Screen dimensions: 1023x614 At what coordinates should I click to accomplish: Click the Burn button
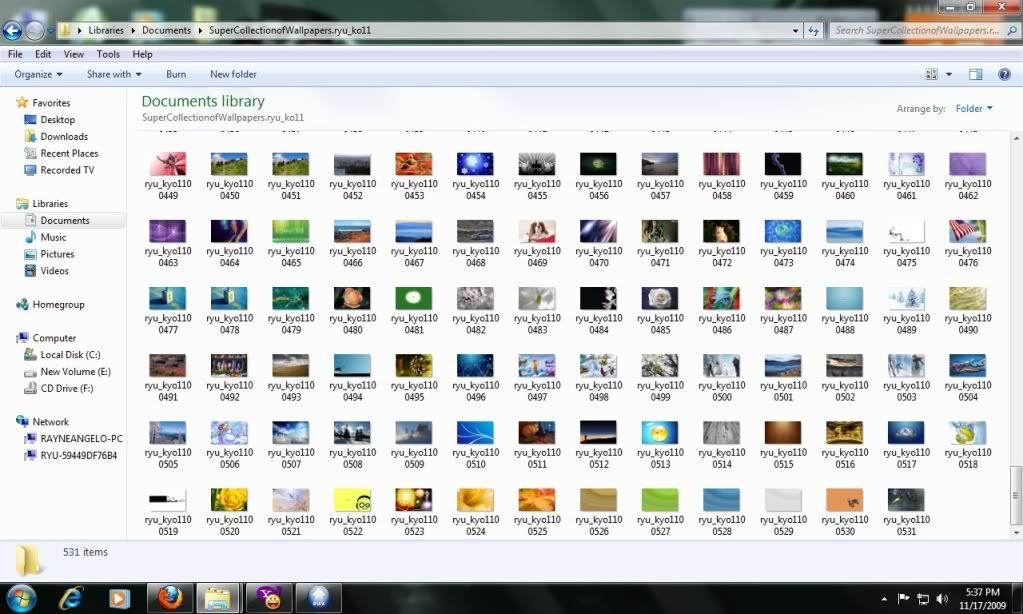[176, 74]
